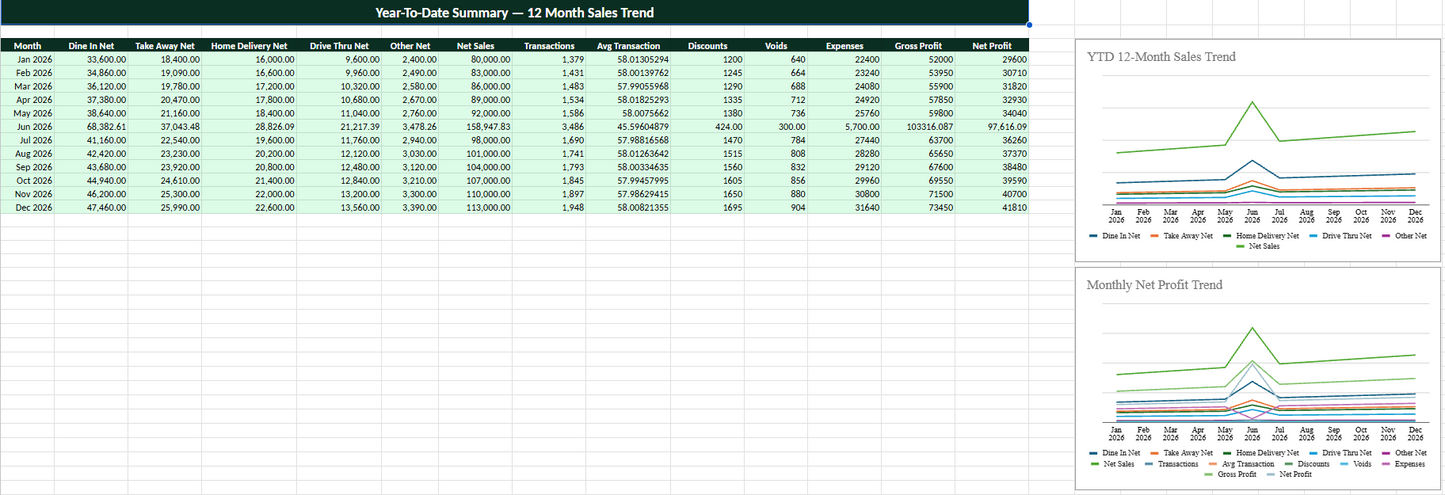Image resolution: width=1445 pixels, height=495 pixels.
Task: Click the Net Sales table header
Action: (x=475, y=46)
